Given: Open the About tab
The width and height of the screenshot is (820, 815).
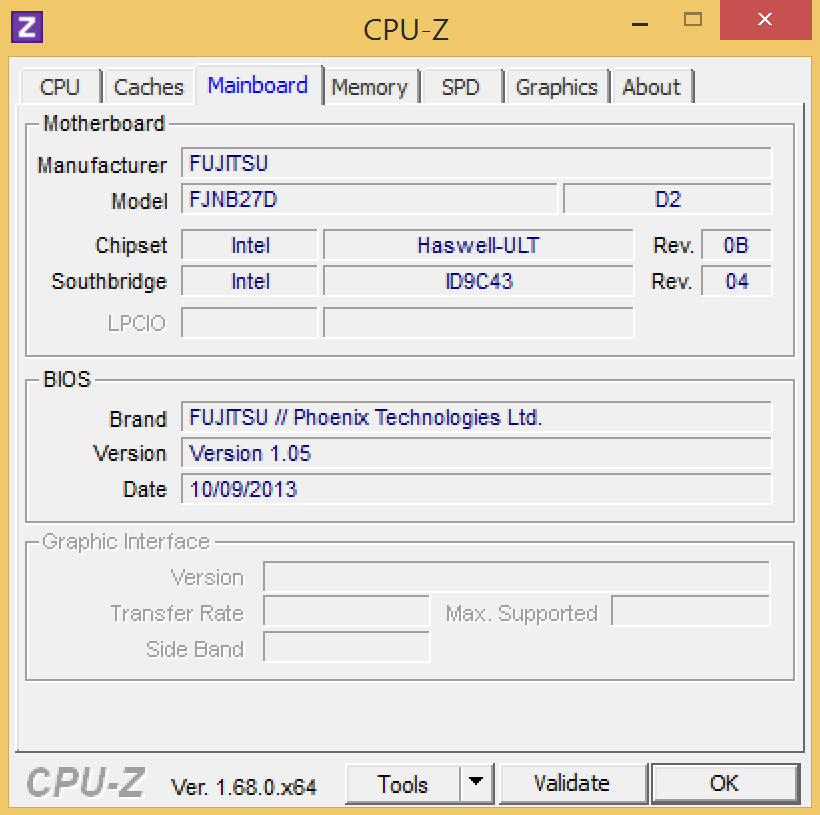Looking at the screenshot, I should point(652,87).
